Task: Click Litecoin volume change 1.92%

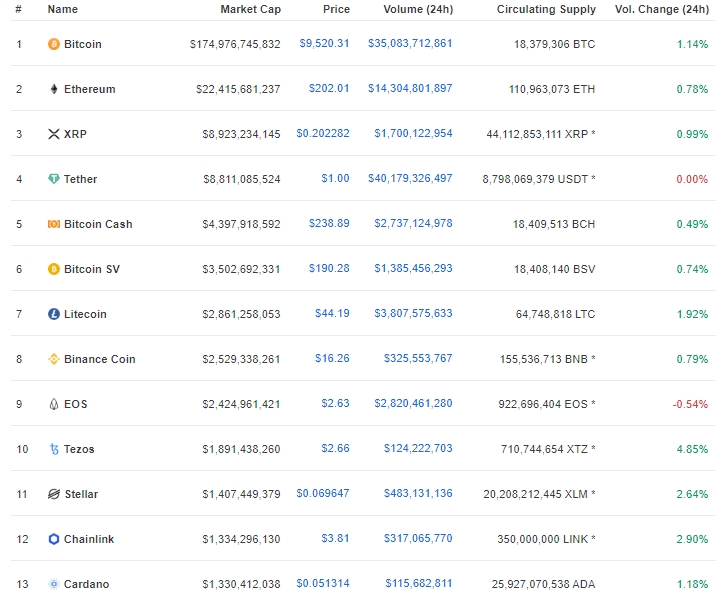Action: pos(692,314)
